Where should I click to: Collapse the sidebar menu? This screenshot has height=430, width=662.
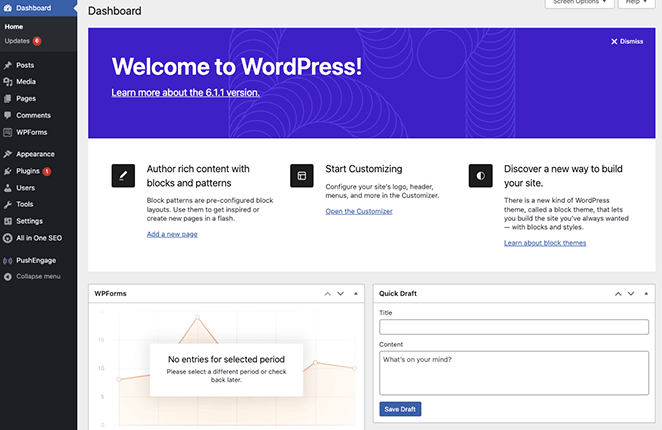(x=38, y=276)
